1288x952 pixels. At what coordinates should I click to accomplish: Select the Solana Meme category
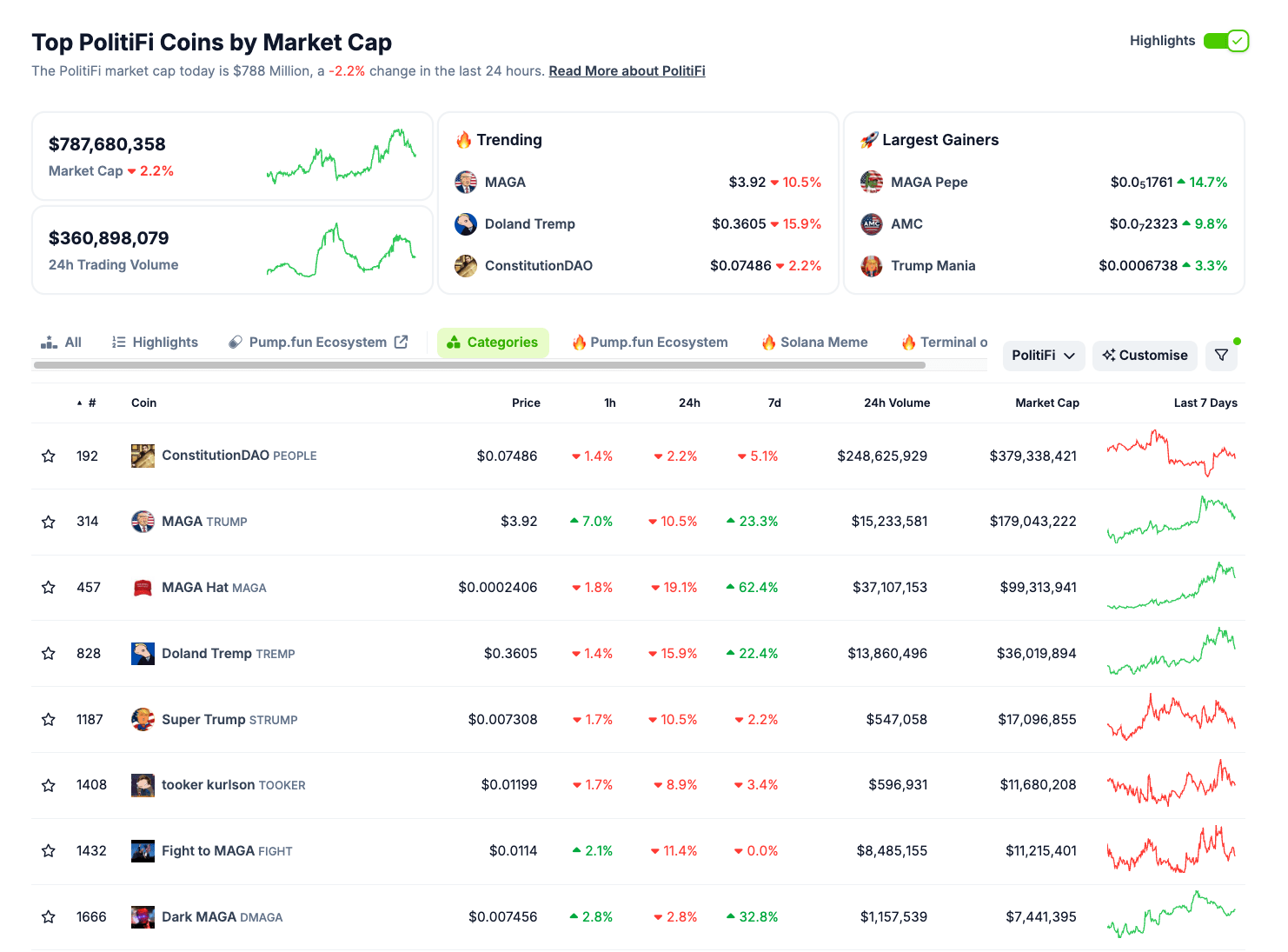coord(815,343)
